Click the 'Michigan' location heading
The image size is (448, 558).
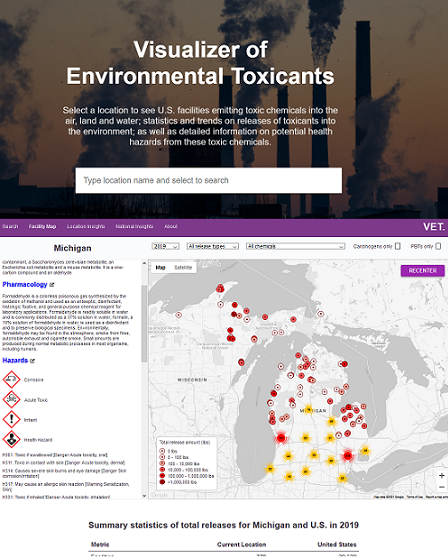pos(73,248)
